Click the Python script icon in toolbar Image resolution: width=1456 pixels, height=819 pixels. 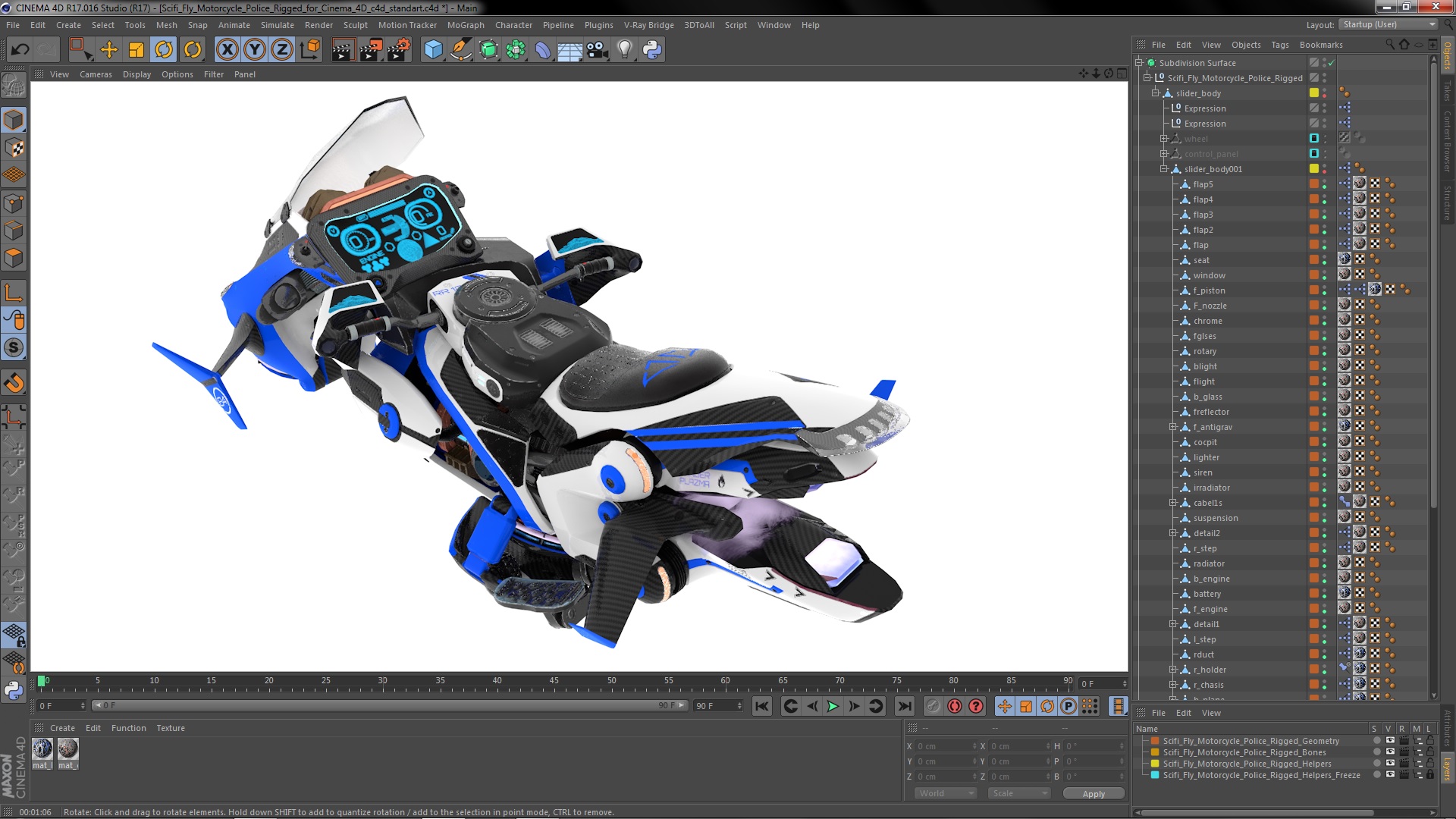652,50
